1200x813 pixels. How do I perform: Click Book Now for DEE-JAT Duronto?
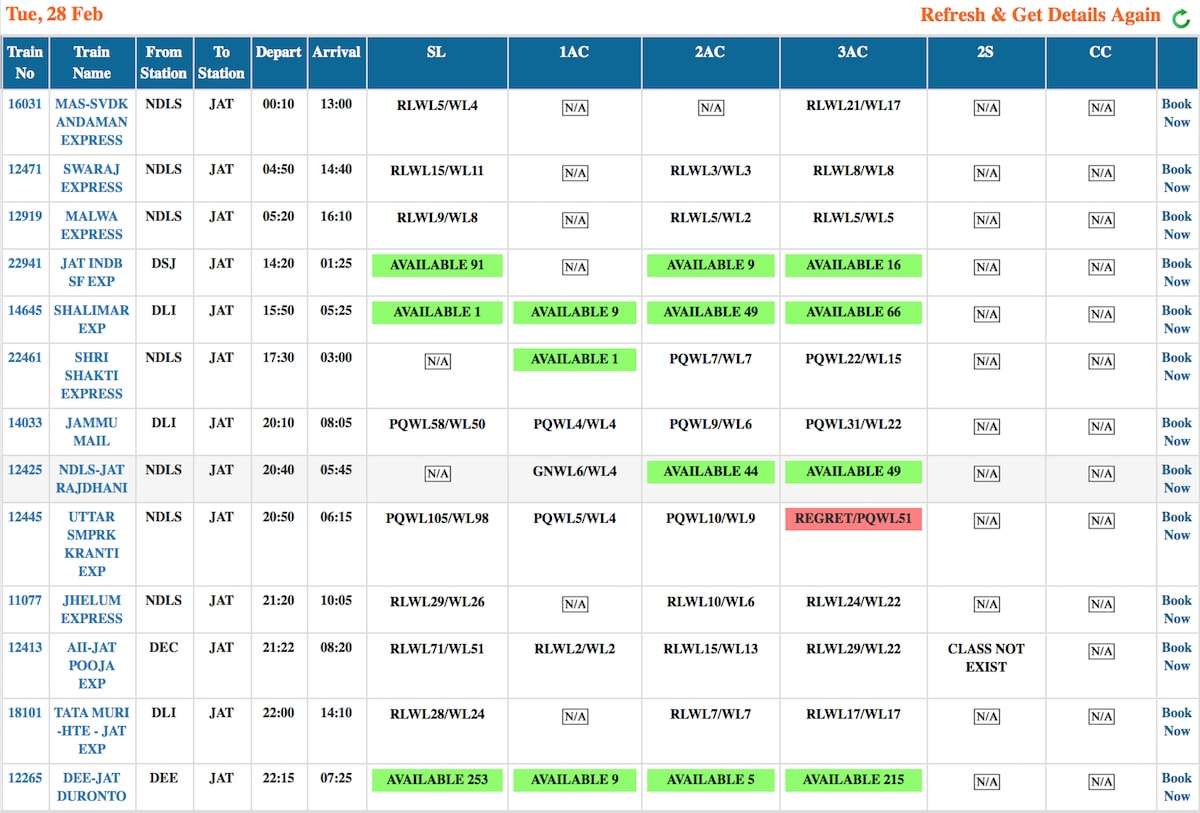point(1176,787)
